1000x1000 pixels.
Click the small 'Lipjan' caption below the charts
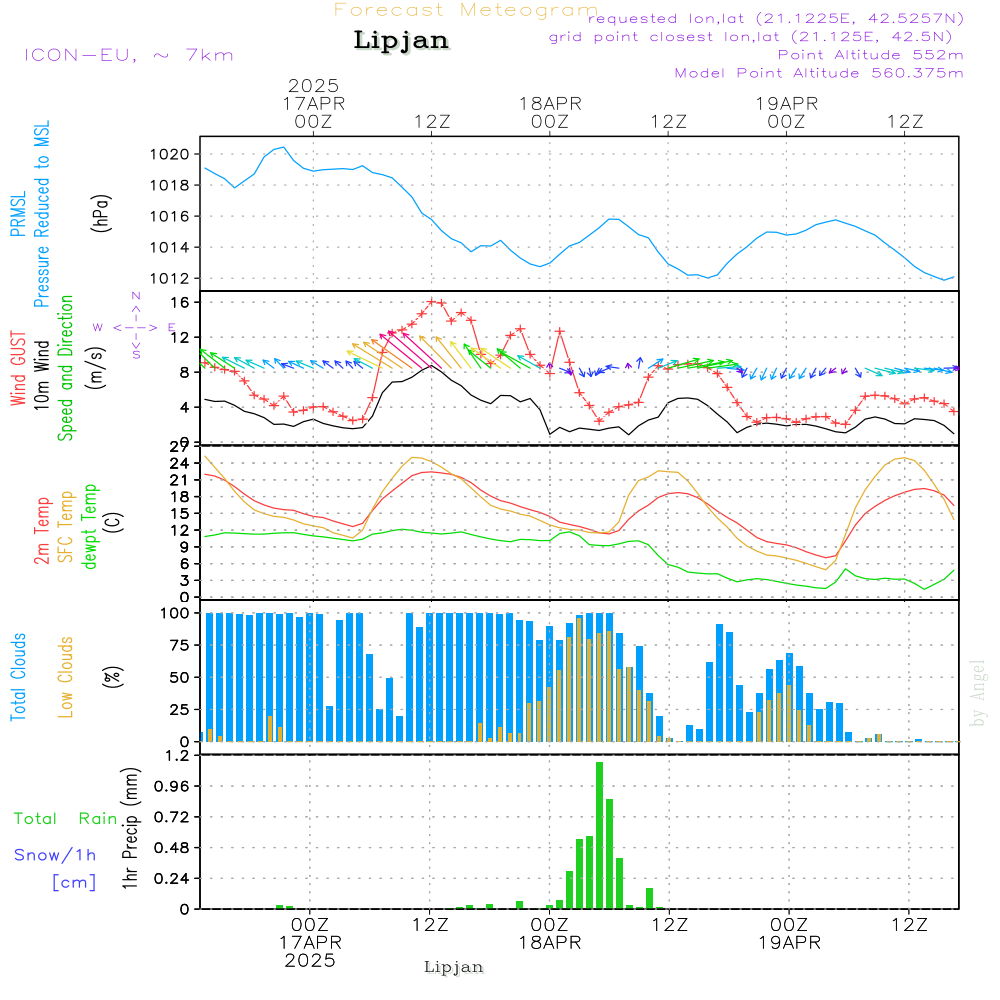[453, 967]
